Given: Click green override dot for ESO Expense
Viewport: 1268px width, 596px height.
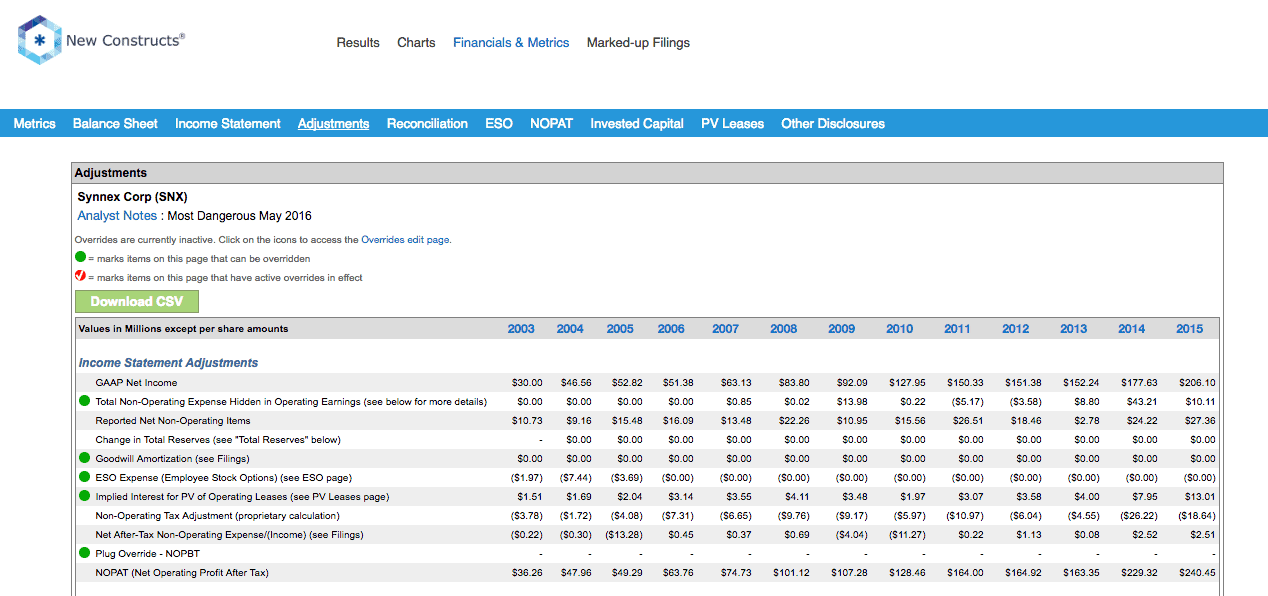Looking at the screenshot, I should point(84,478).
